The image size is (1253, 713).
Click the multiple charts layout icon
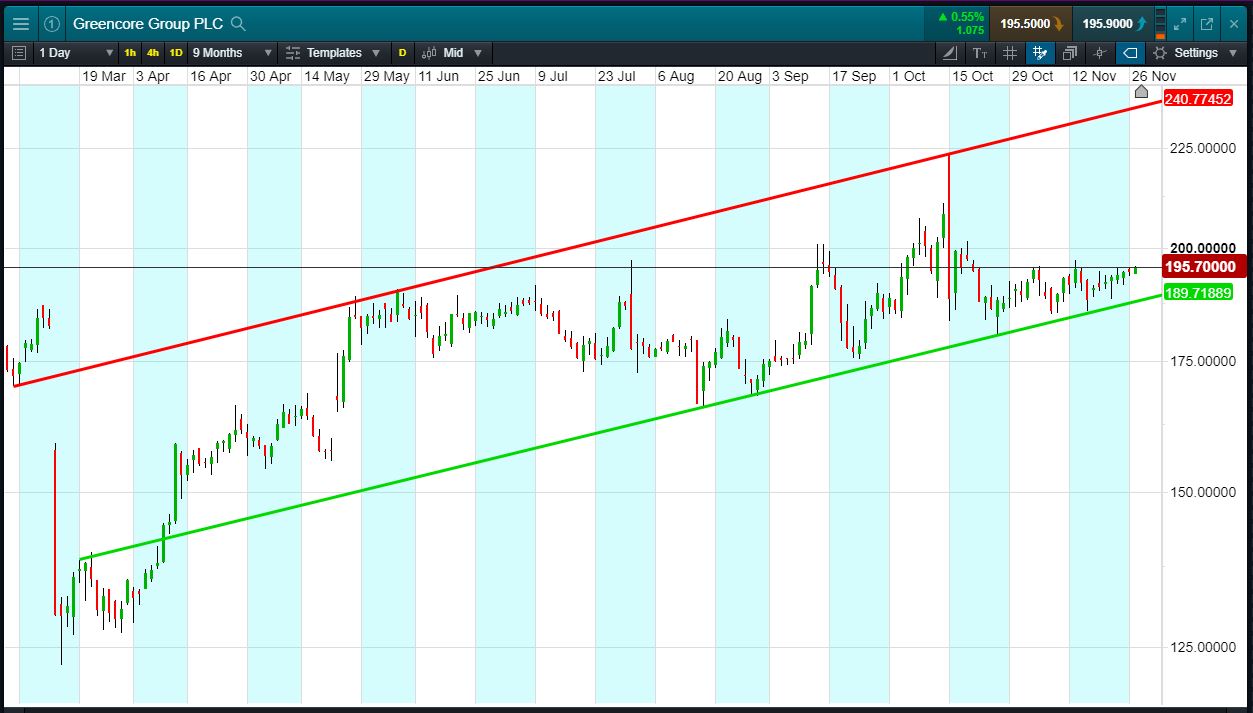tap(1070, 52)
